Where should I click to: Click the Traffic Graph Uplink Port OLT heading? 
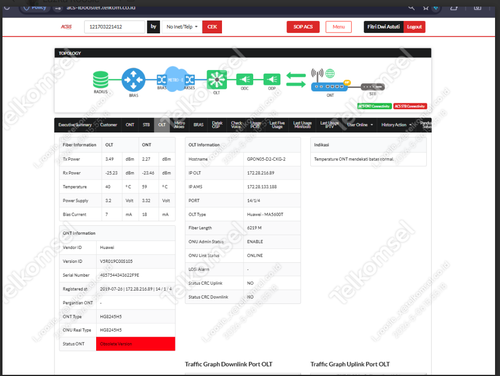click(x=350, y=364)
